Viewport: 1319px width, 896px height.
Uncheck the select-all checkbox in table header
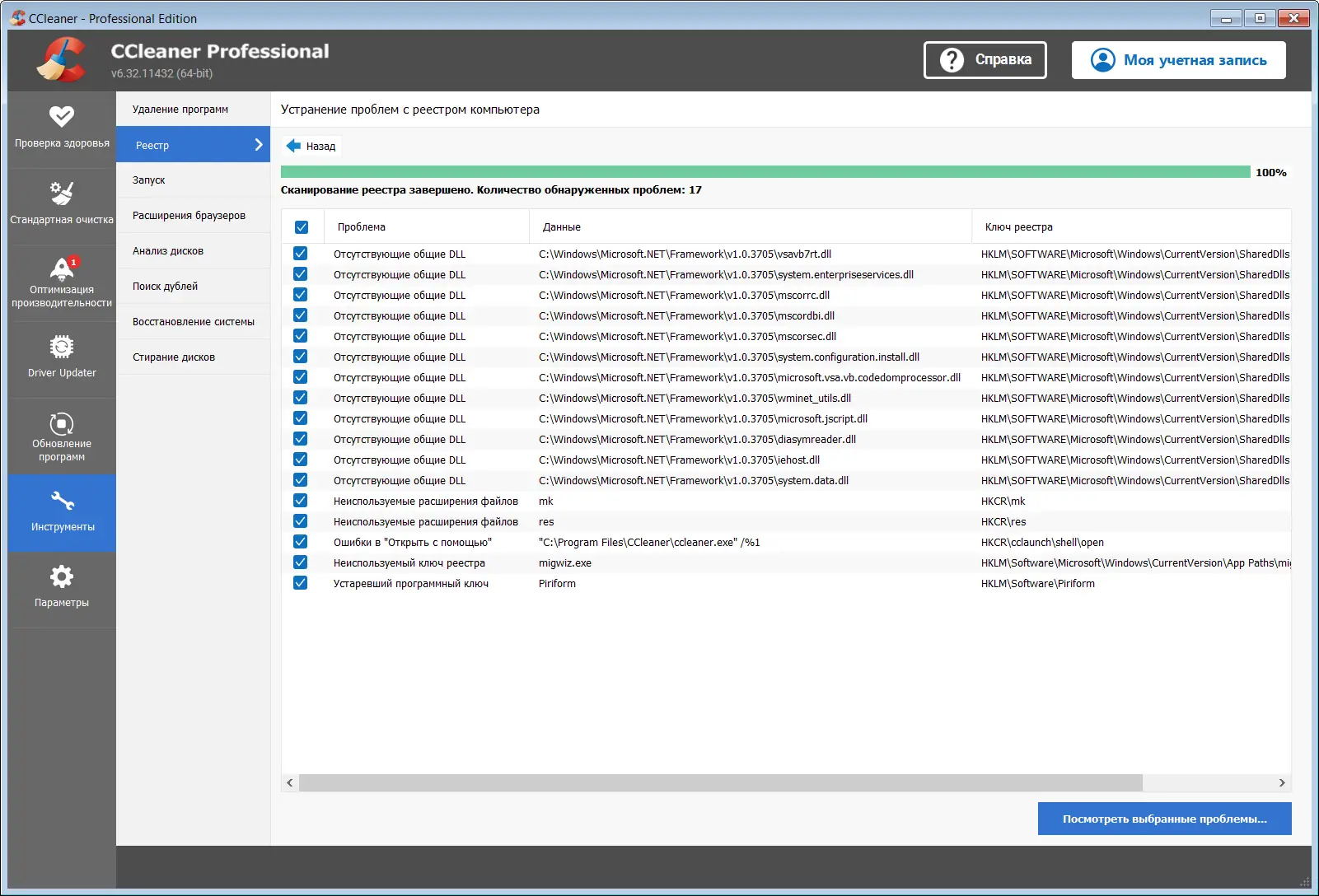[302, 225]
